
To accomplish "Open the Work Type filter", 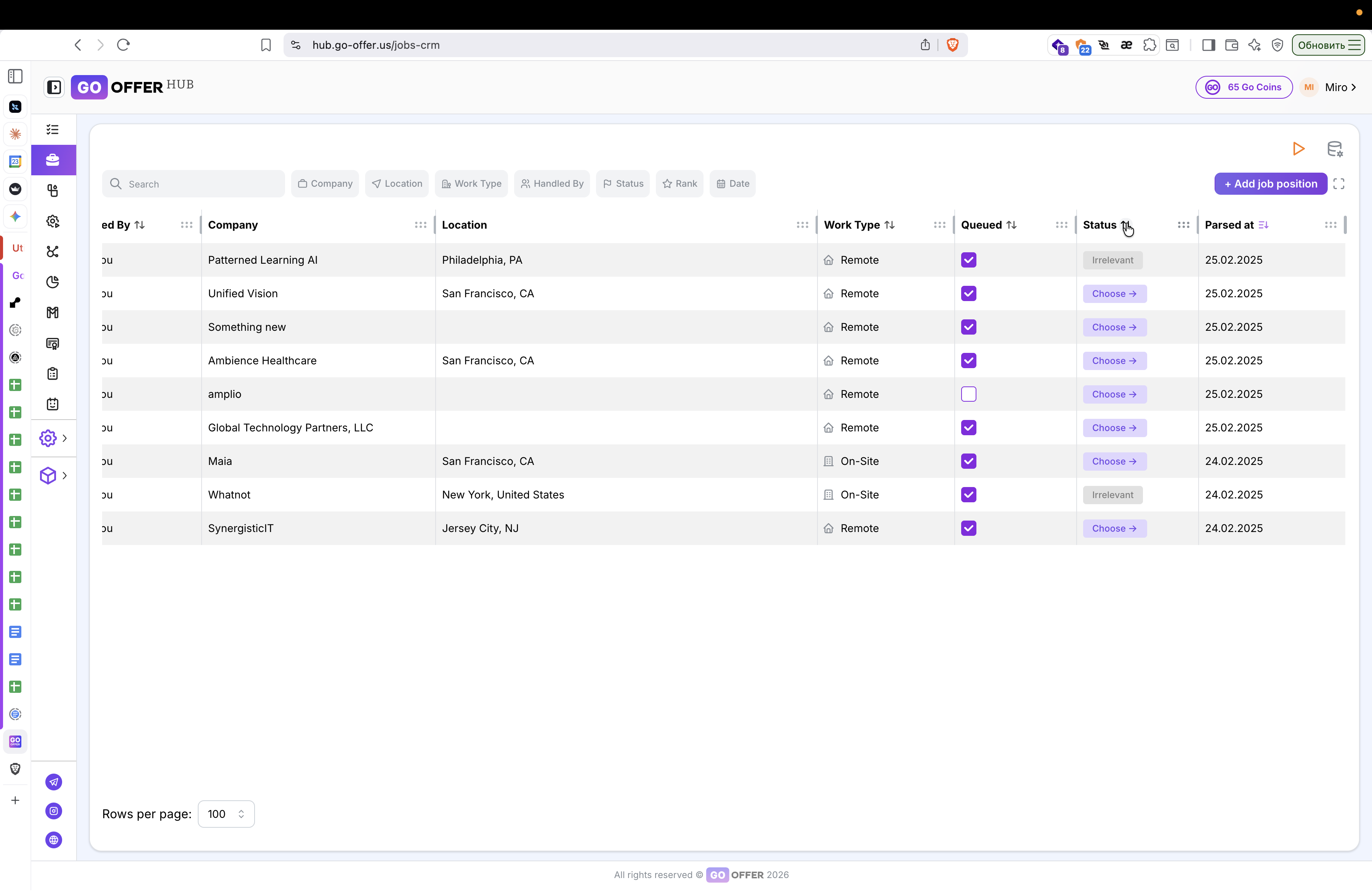I will 471,184.
